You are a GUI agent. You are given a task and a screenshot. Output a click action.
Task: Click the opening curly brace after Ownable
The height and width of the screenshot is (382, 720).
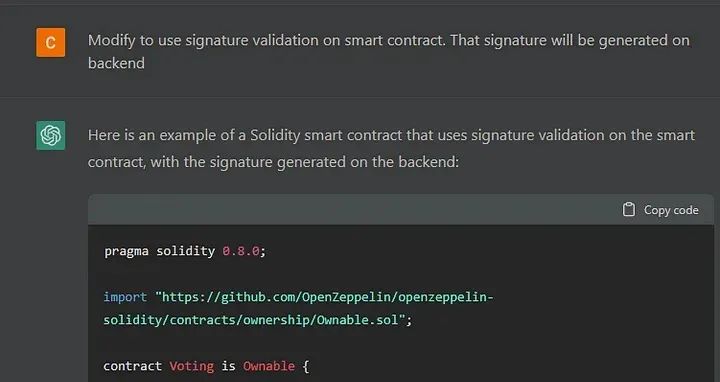click(x=306, y=366)
